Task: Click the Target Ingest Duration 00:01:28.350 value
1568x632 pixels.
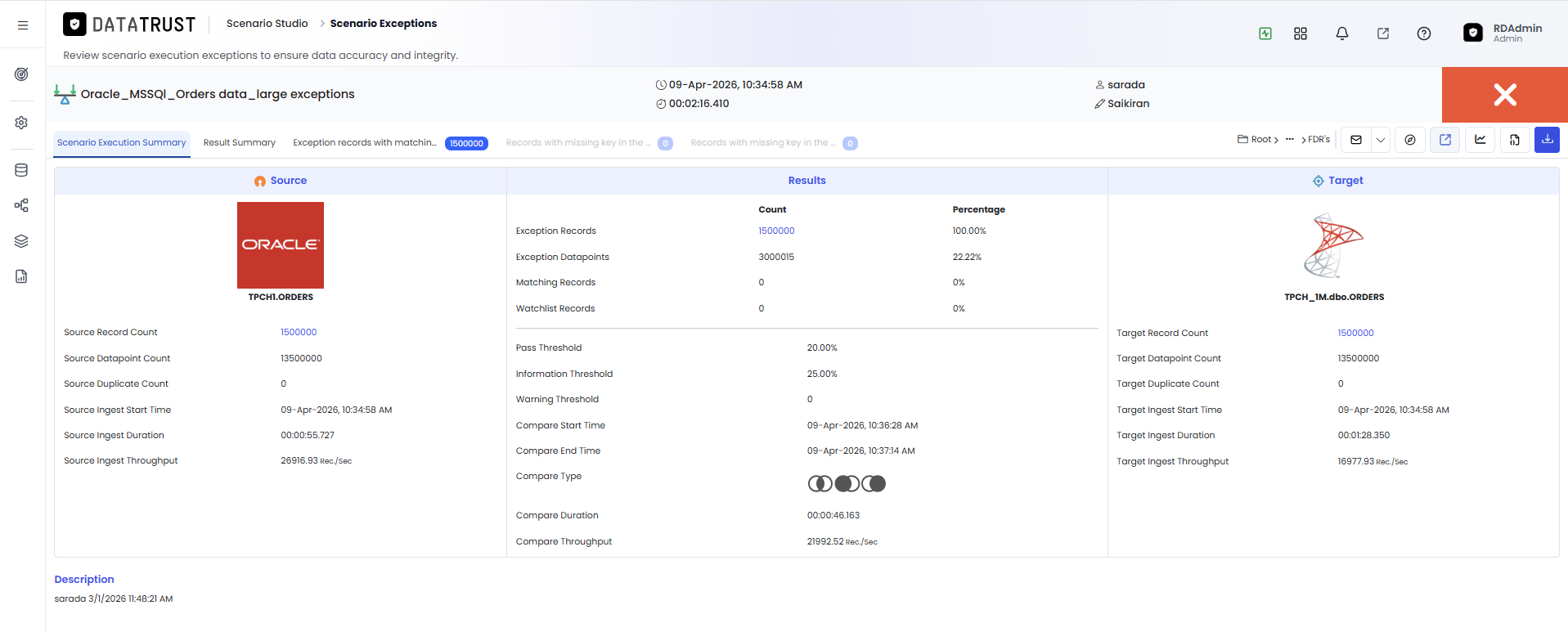Action: coord(1364,436)
